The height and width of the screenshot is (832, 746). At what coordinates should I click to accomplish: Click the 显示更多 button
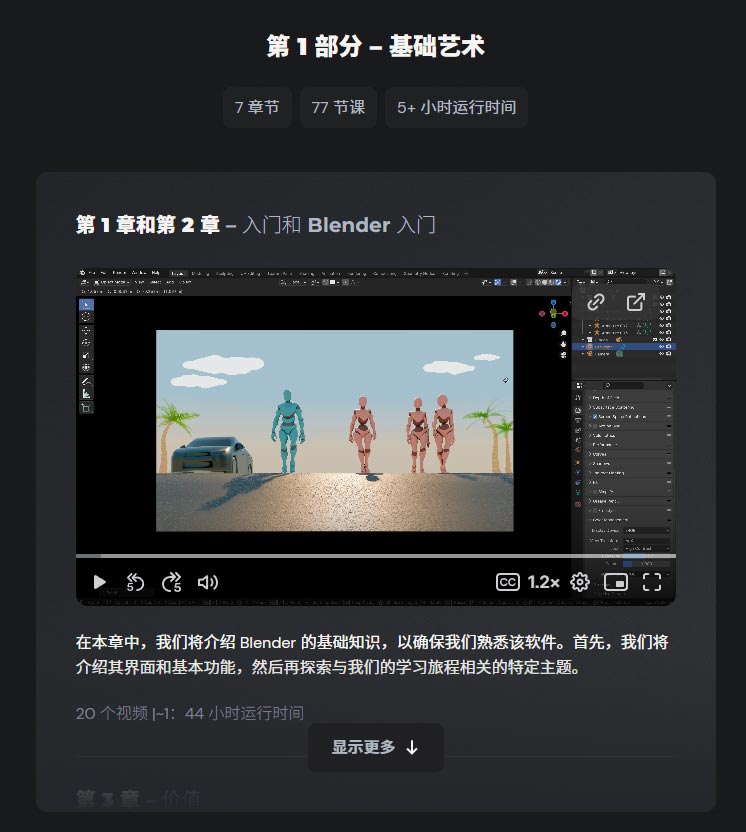tap(376, 747)
